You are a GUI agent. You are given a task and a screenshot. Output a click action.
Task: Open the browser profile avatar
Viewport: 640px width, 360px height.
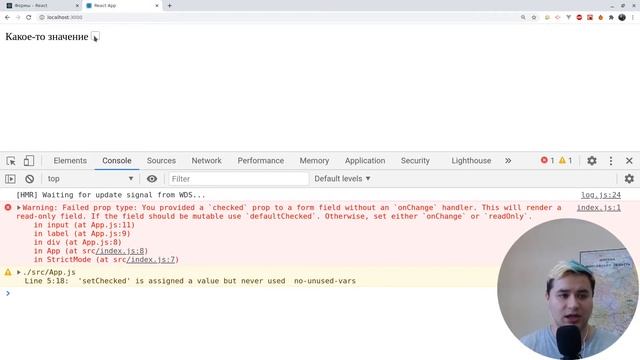[x=622, y=18]
